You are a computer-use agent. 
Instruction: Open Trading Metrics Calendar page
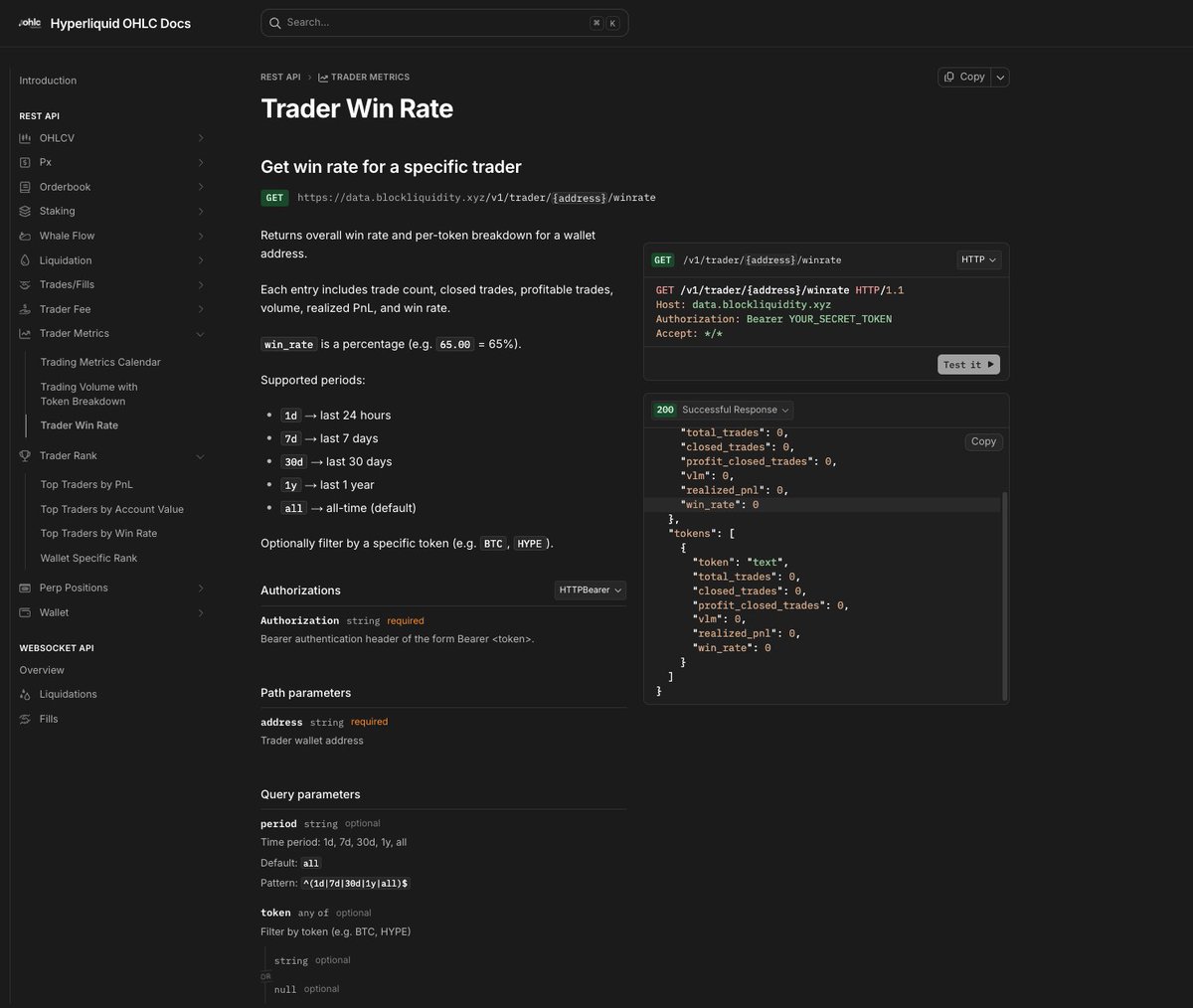coord(100,362)
